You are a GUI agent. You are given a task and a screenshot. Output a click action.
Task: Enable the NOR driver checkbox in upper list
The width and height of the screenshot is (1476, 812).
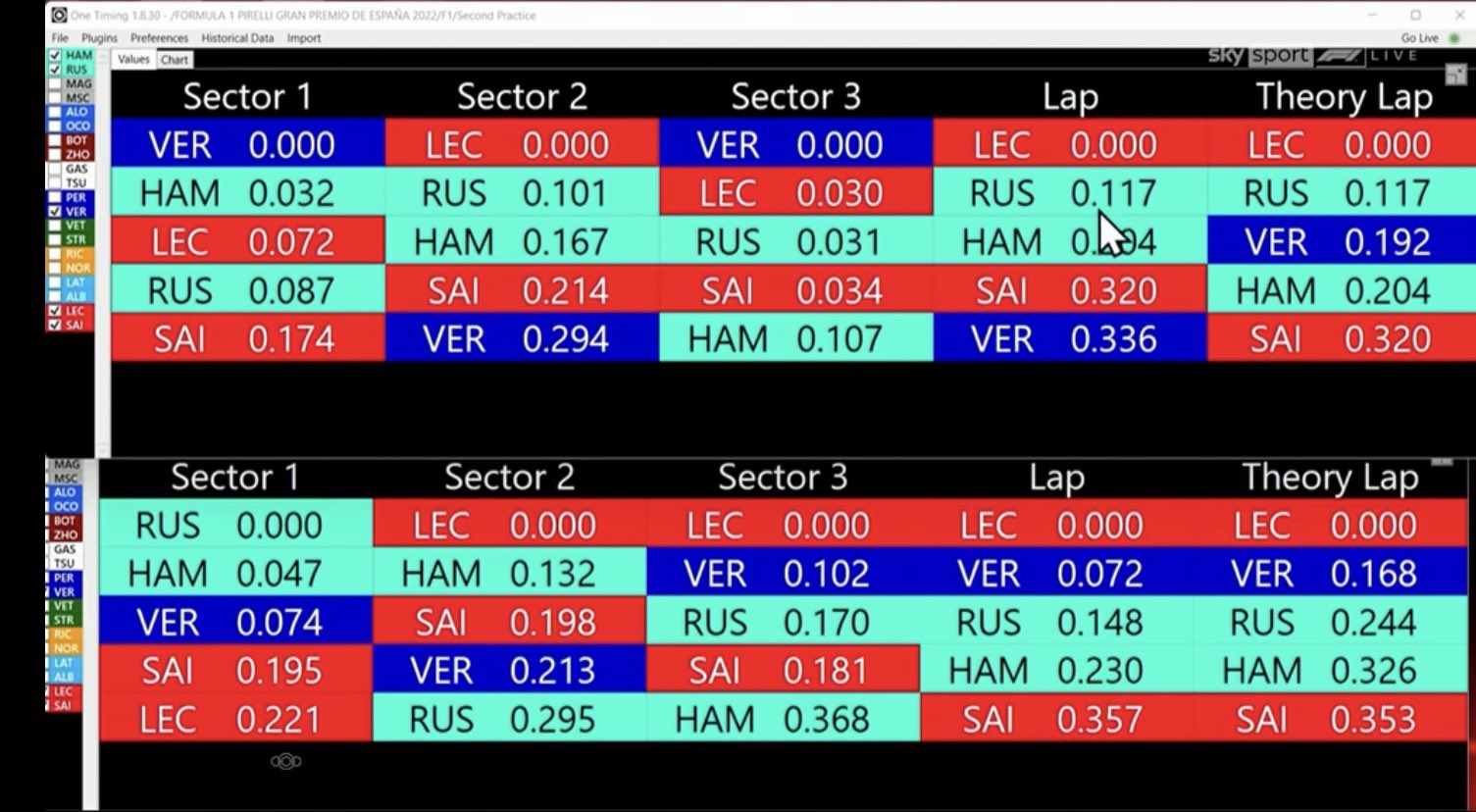[56, 268]
